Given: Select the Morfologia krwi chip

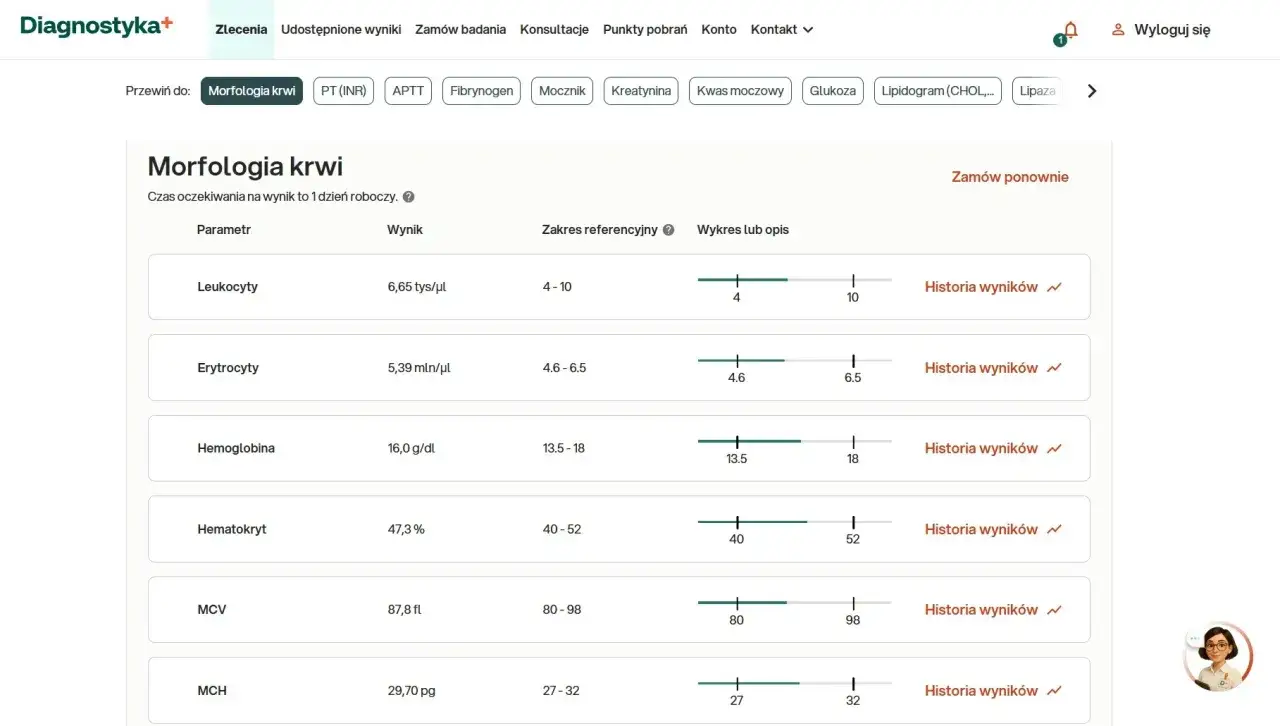Looking at the screenshot, I should 252,91.
